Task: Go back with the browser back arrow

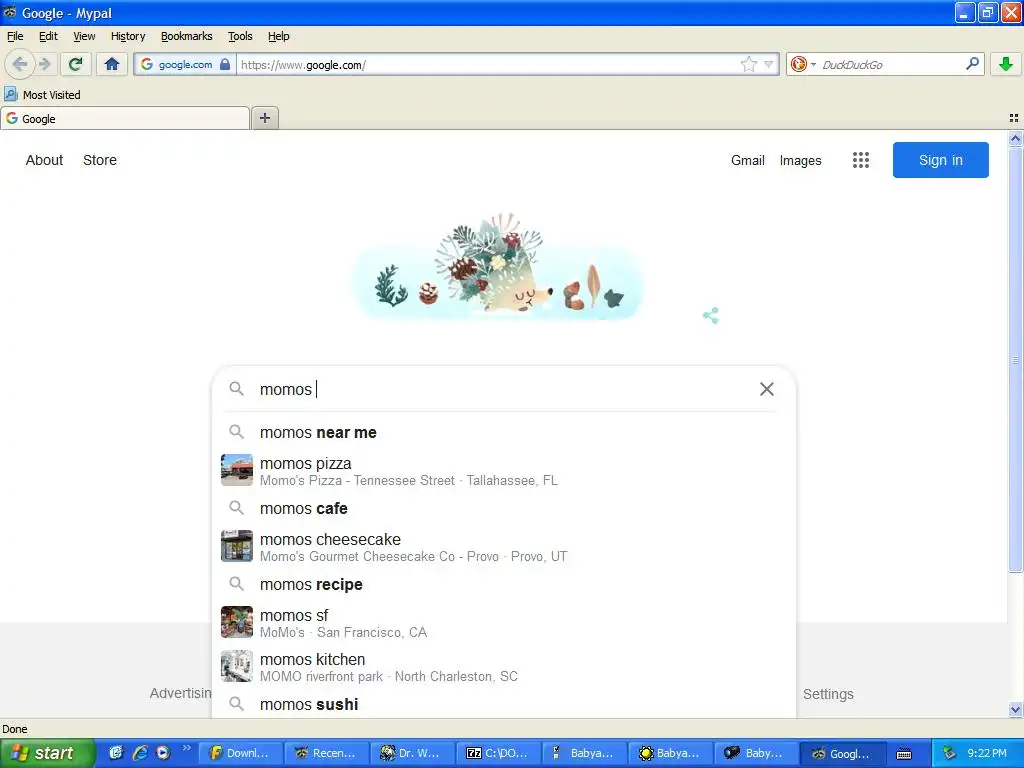Action: click(20, 64)
